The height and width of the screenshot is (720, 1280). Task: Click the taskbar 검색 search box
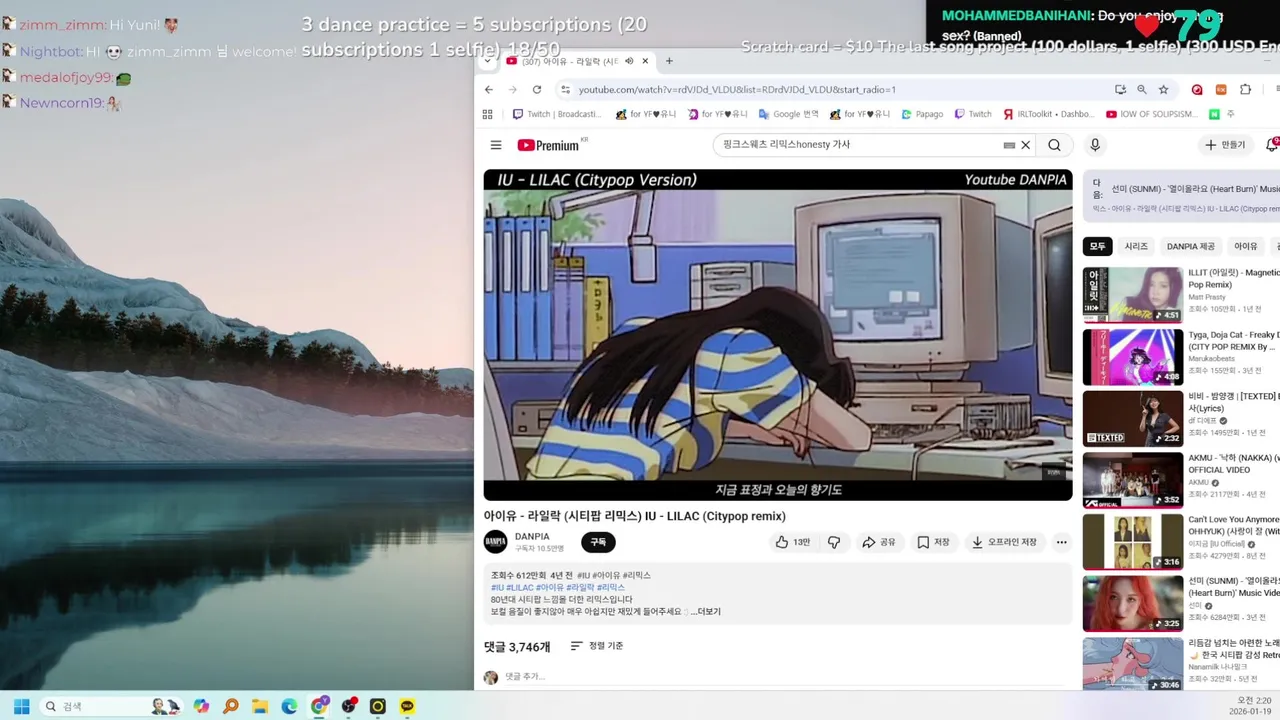[110, 706]
